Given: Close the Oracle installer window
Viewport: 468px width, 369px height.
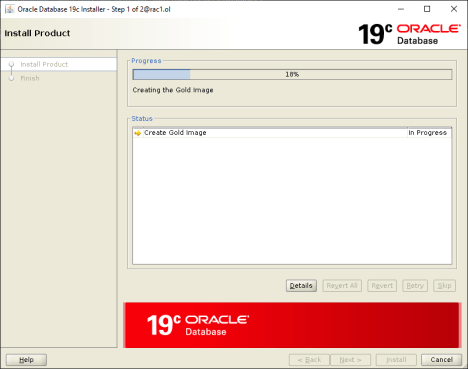Looking at the screenshot, I should [454, 9].
